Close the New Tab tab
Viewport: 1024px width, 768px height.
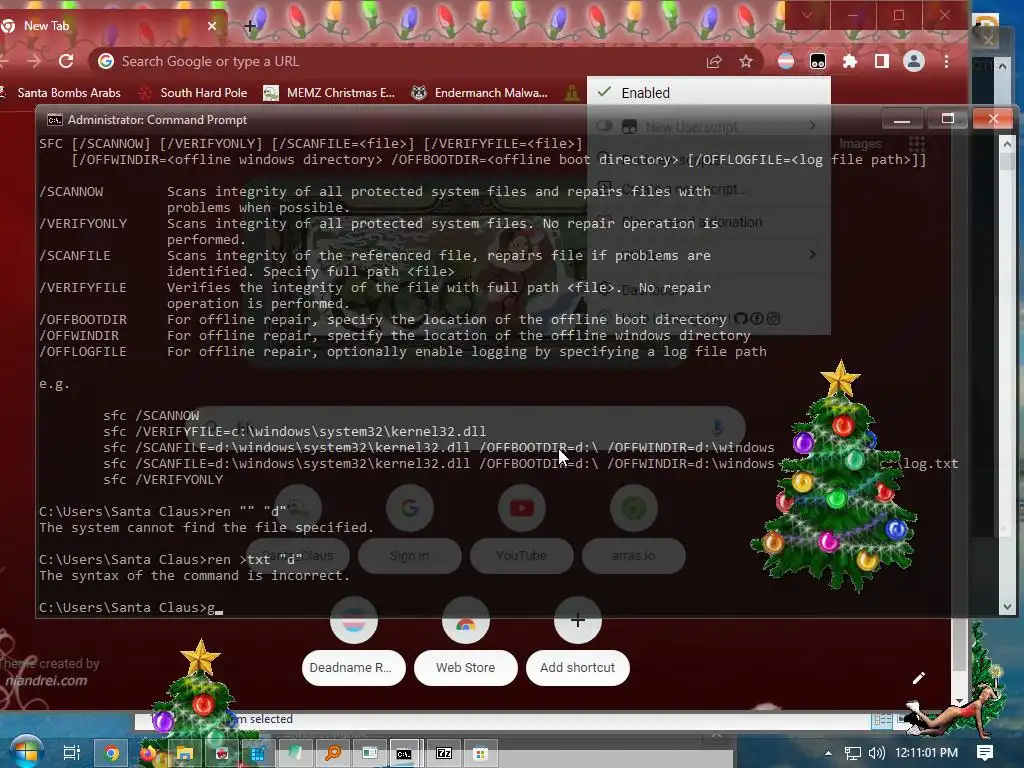(x=212, y=26)
